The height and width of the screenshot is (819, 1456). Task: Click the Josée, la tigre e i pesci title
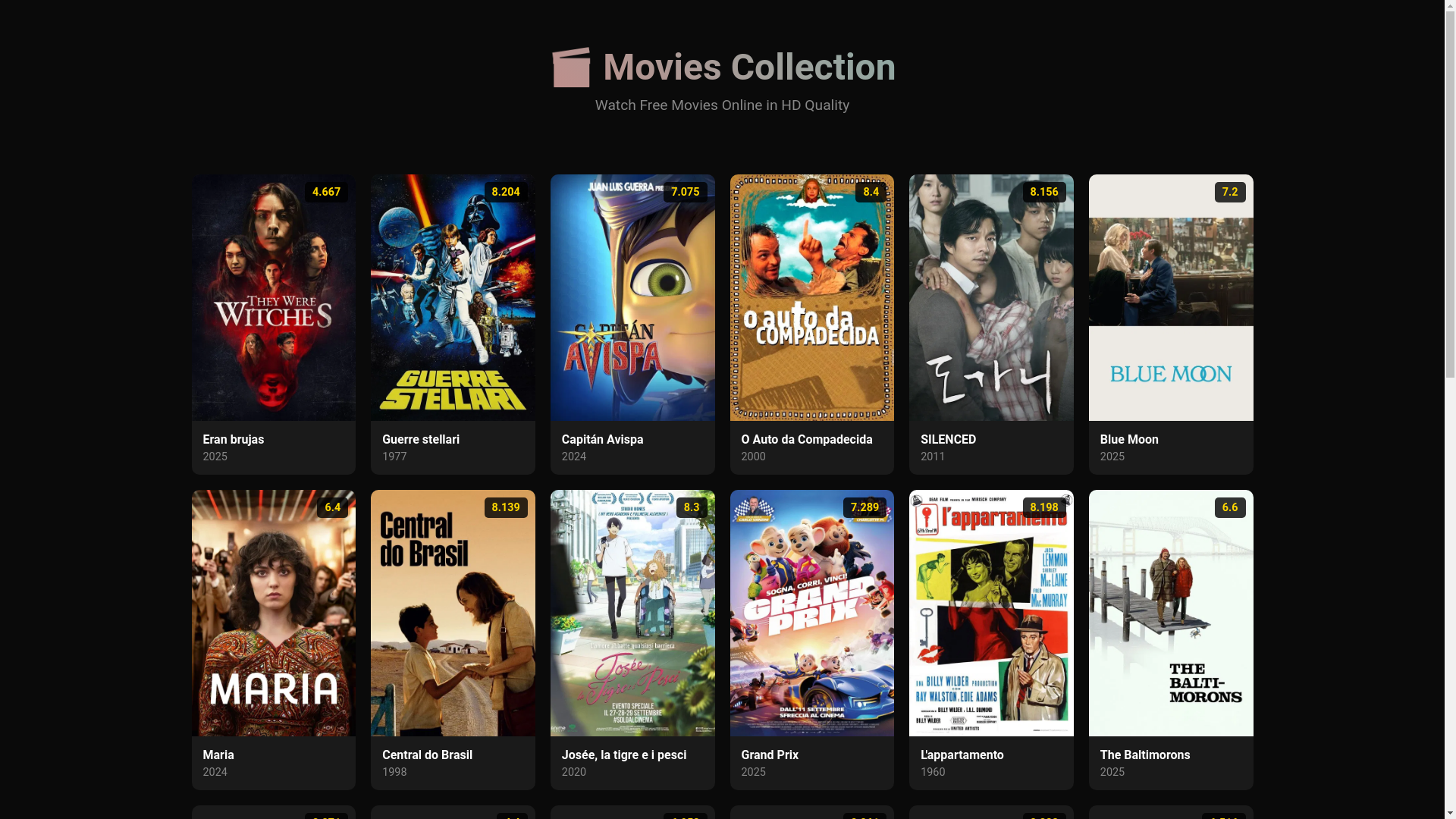624,755
